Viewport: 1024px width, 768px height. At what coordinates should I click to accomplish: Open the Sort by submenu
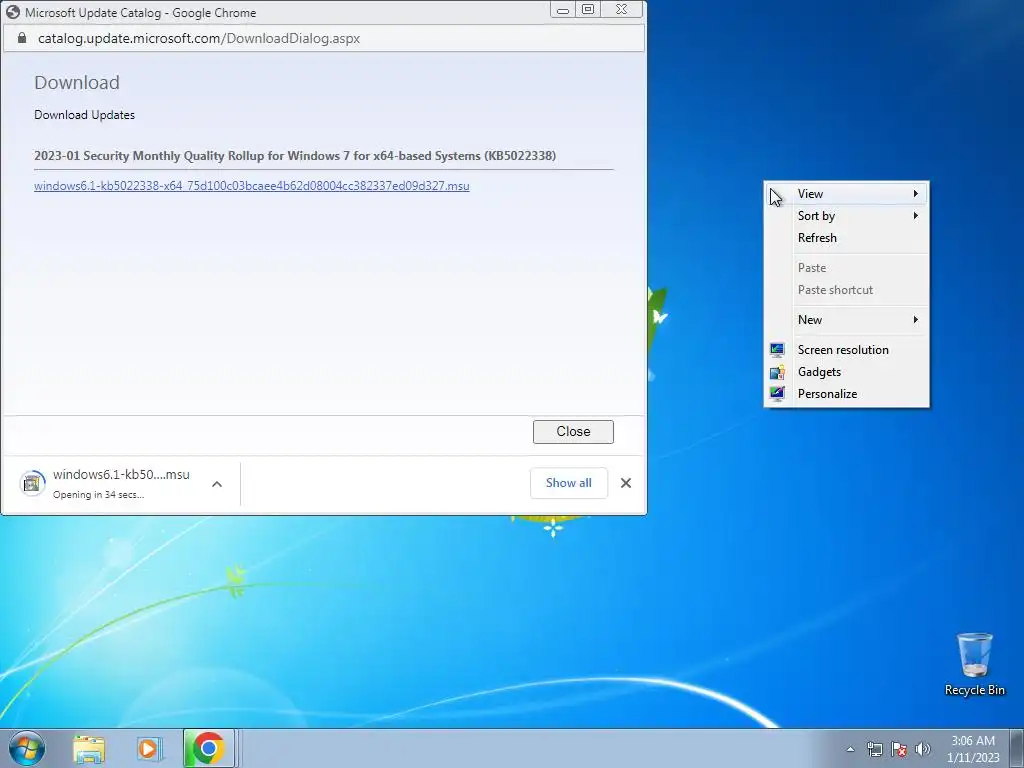point(846,216)
